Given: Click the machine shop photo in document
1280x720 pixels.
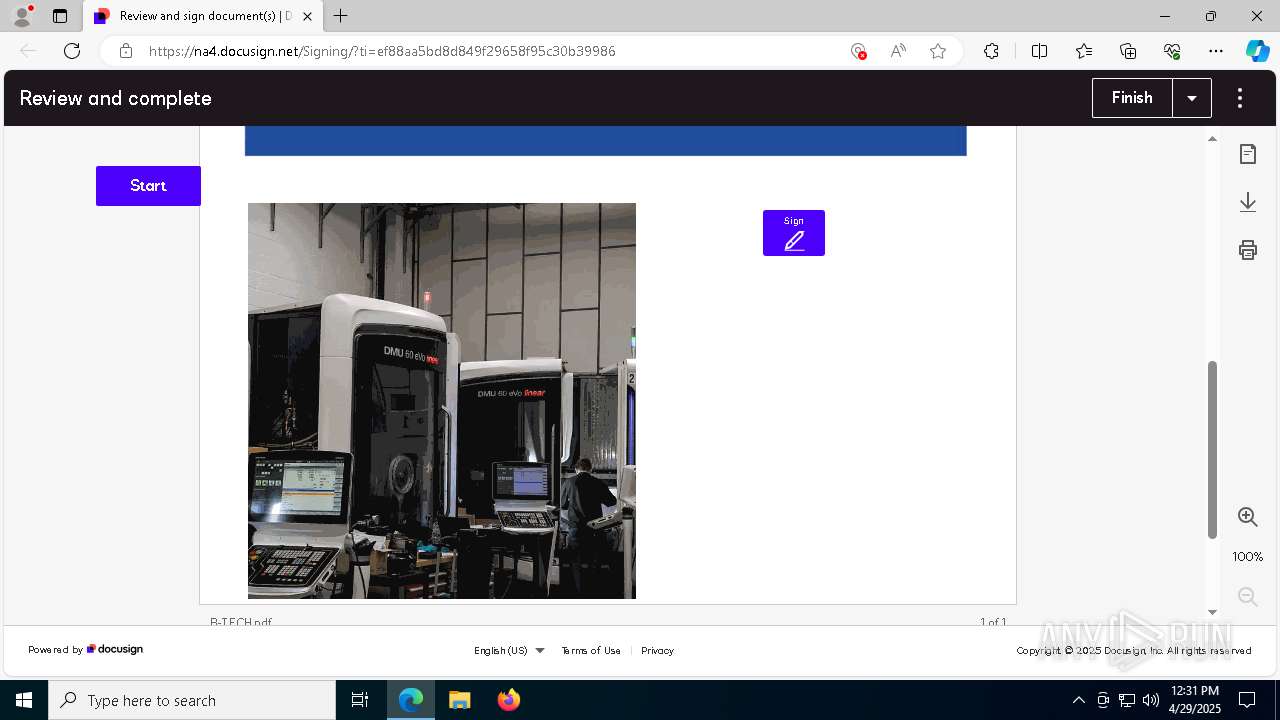Looking at the screenshot, I should pyautogui.click(x=442, y=401).
